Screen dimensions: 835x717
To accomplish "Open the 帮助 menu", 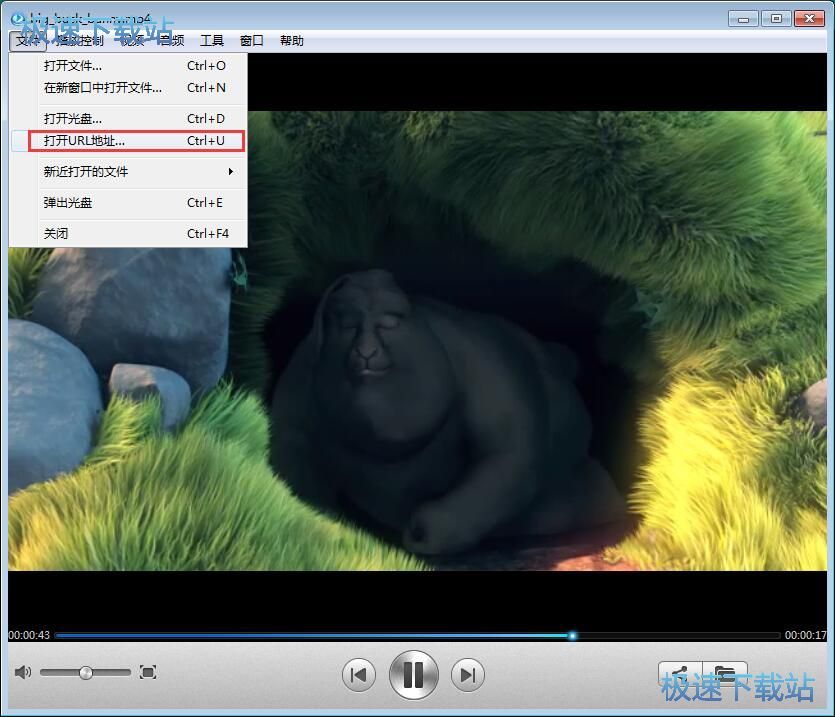I will click(292, 41).
